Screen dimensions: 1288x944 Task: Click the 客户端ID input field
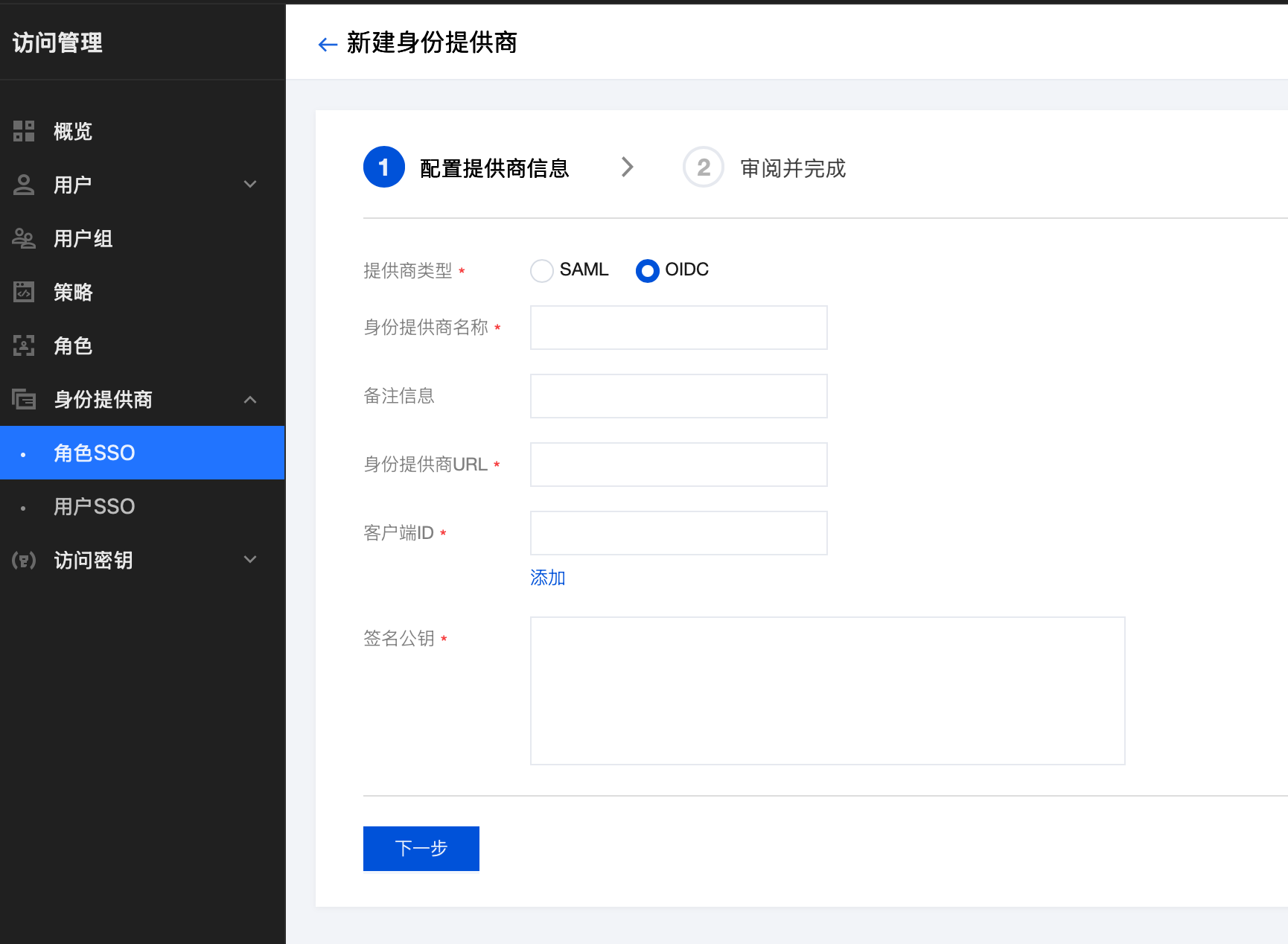pos(679,533)
